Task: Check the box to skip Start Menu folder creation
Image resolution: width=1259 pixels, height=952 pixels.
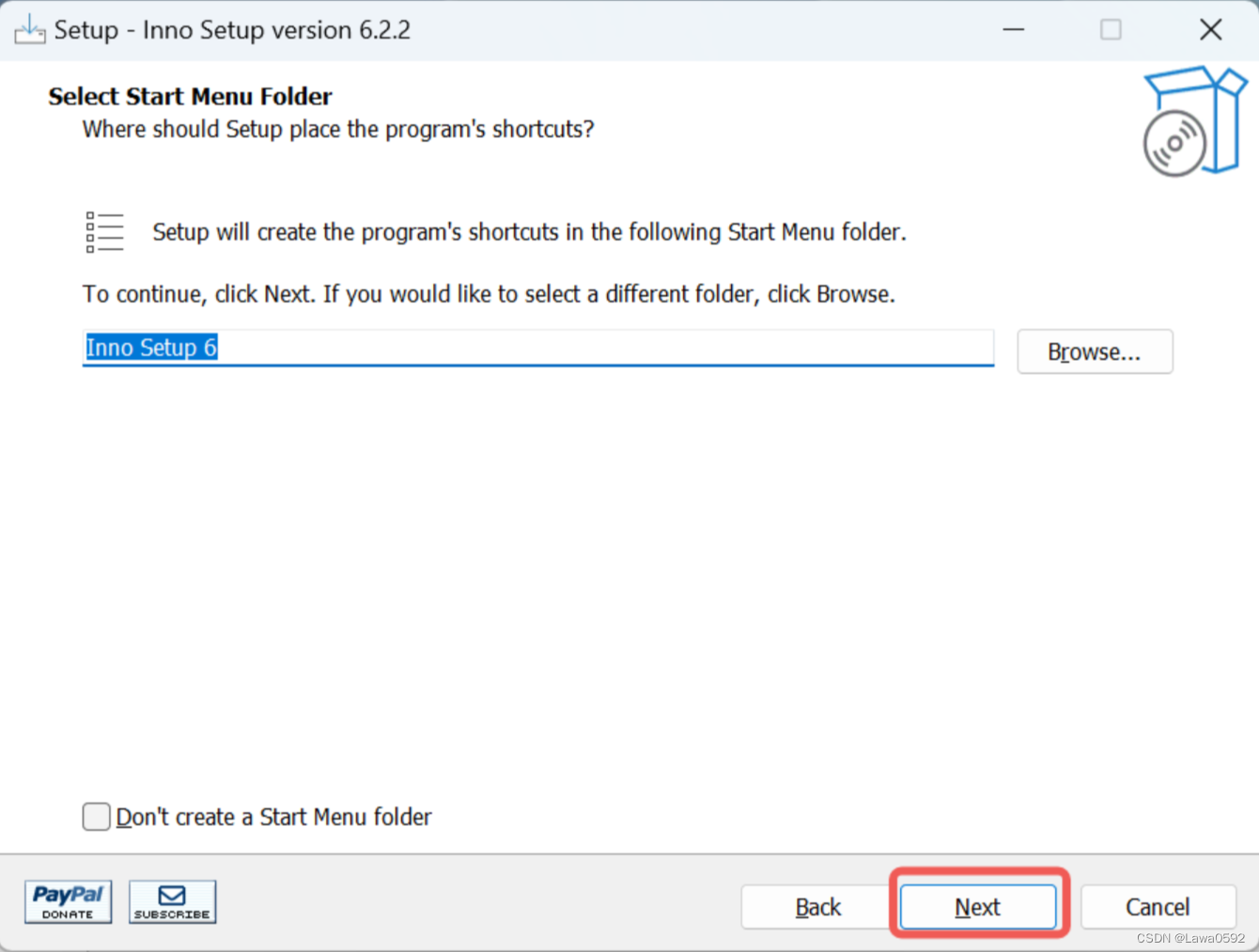Action: 96,817
